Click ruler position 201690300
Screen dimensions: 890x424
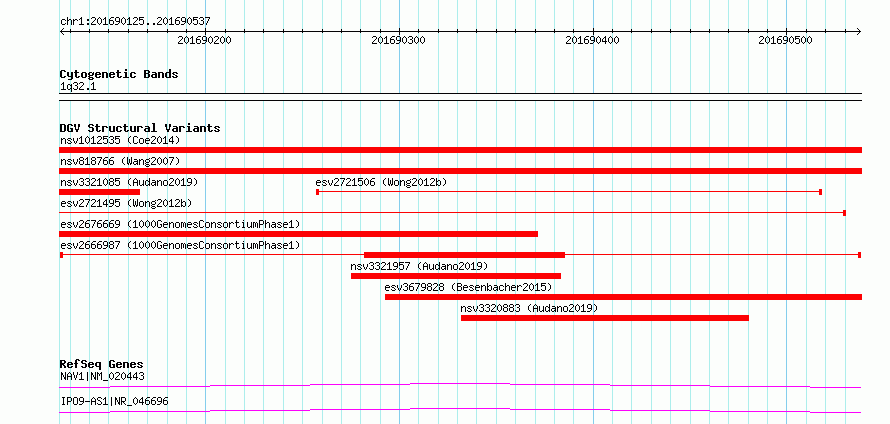point(398,40)
